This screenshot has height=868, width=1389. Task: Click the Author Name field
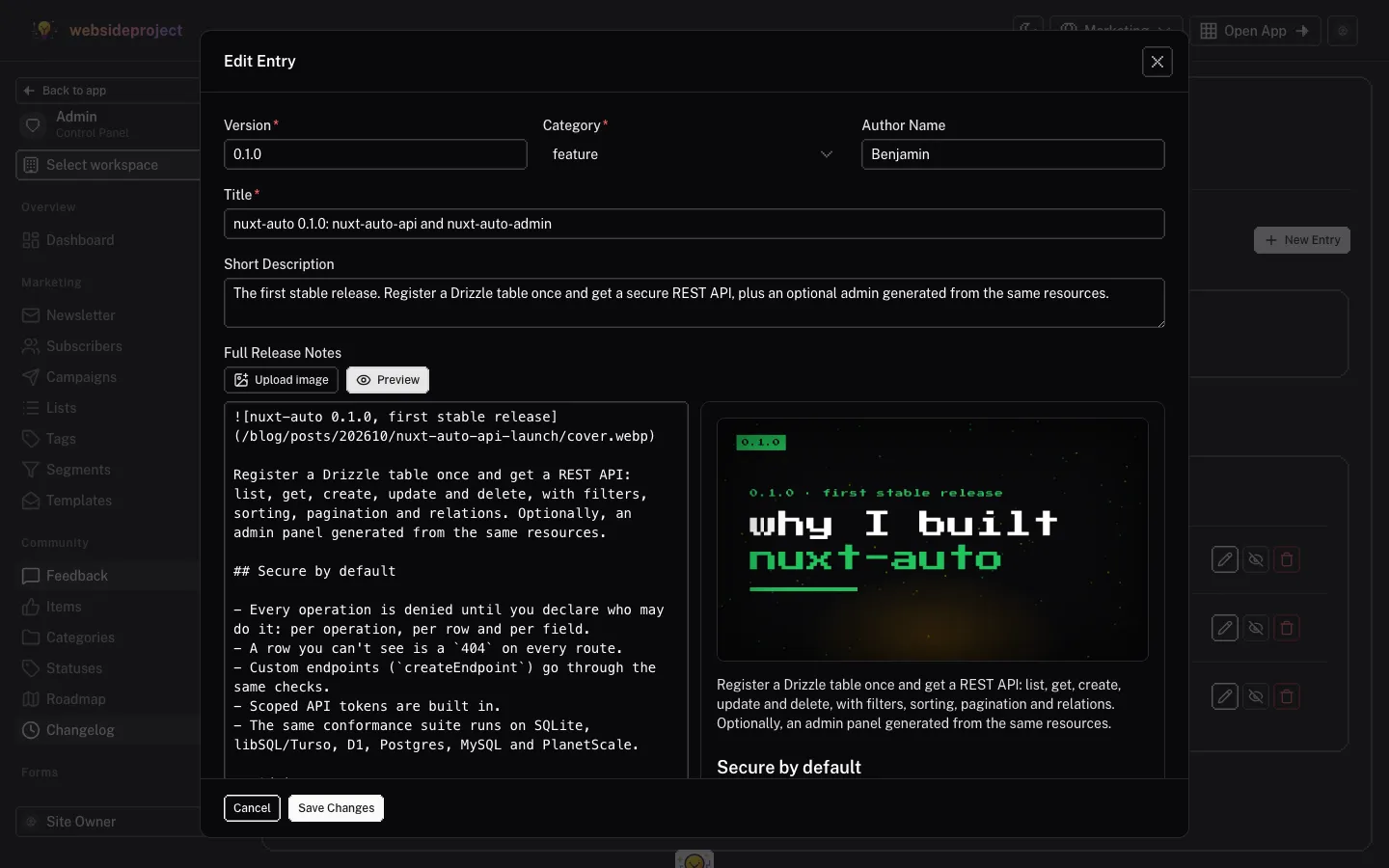coord(1013,154)
